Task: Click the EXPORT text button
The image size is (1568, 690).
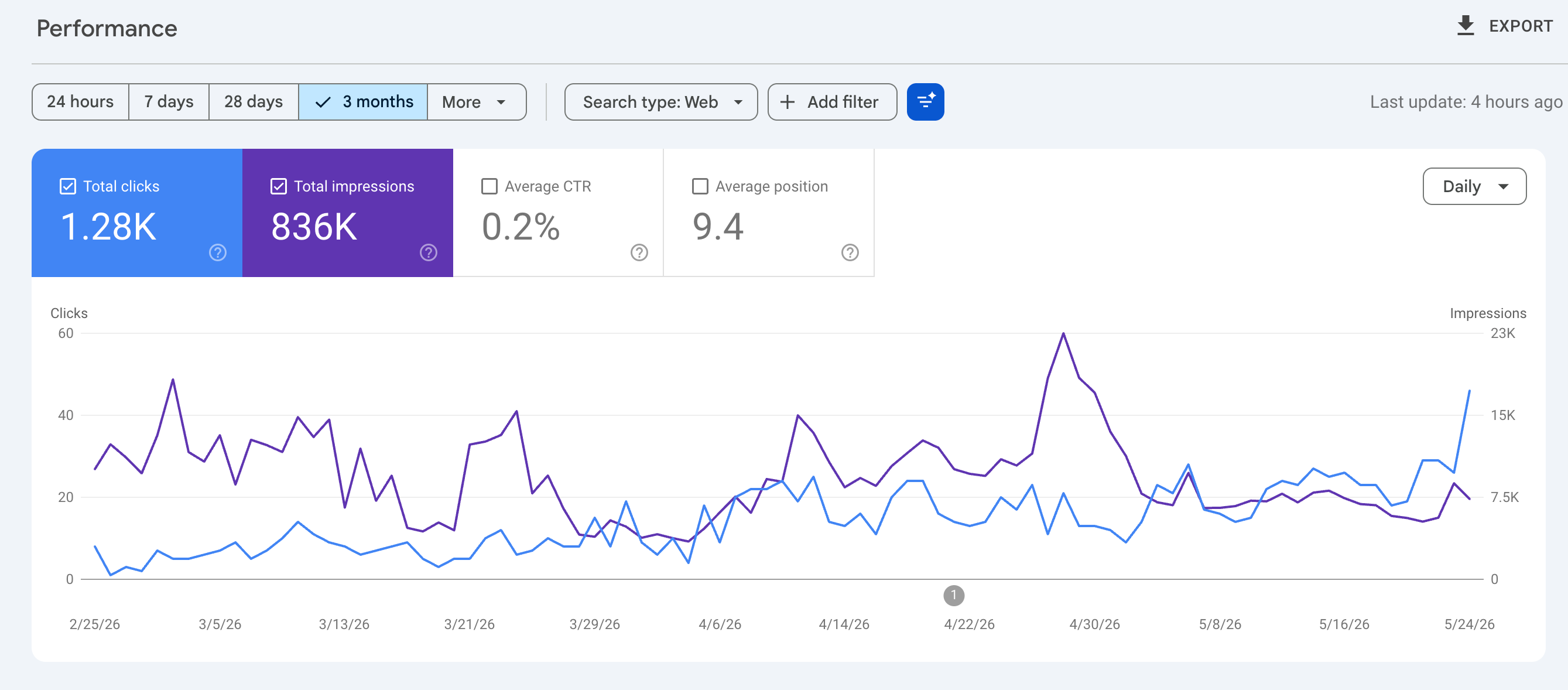Action: coord(1521,26)
